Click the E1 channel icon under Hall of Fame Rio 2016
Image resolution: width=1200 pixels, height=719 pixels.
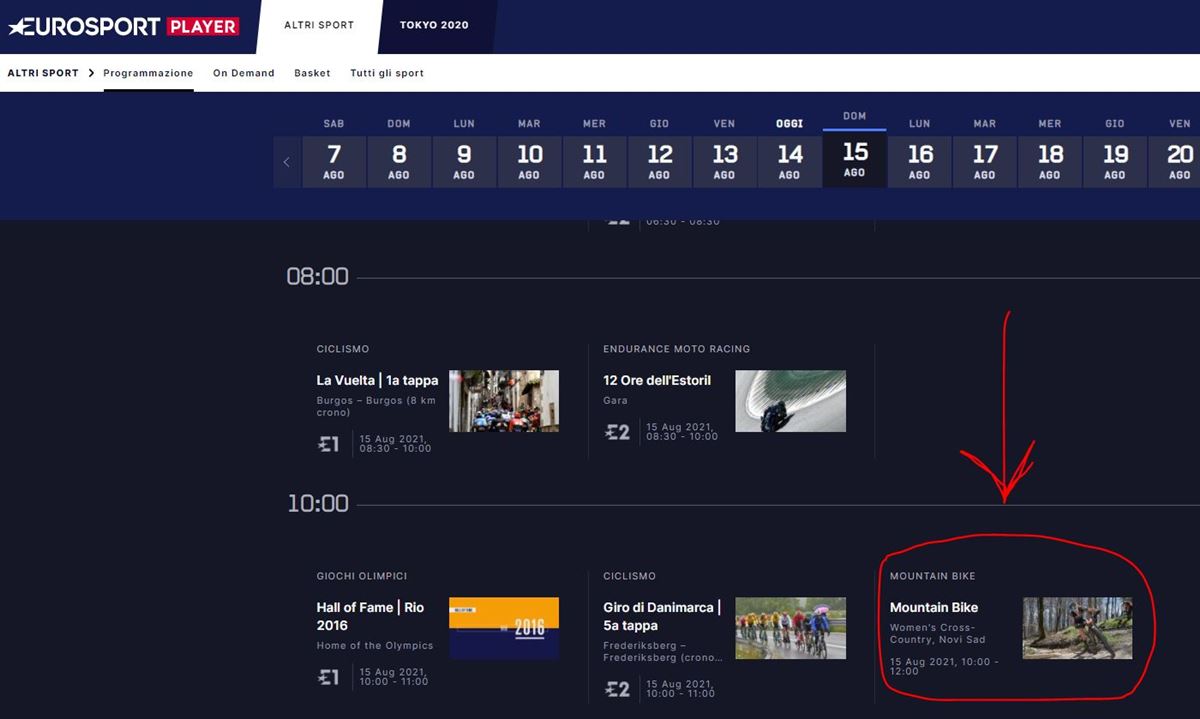[328, 677]
